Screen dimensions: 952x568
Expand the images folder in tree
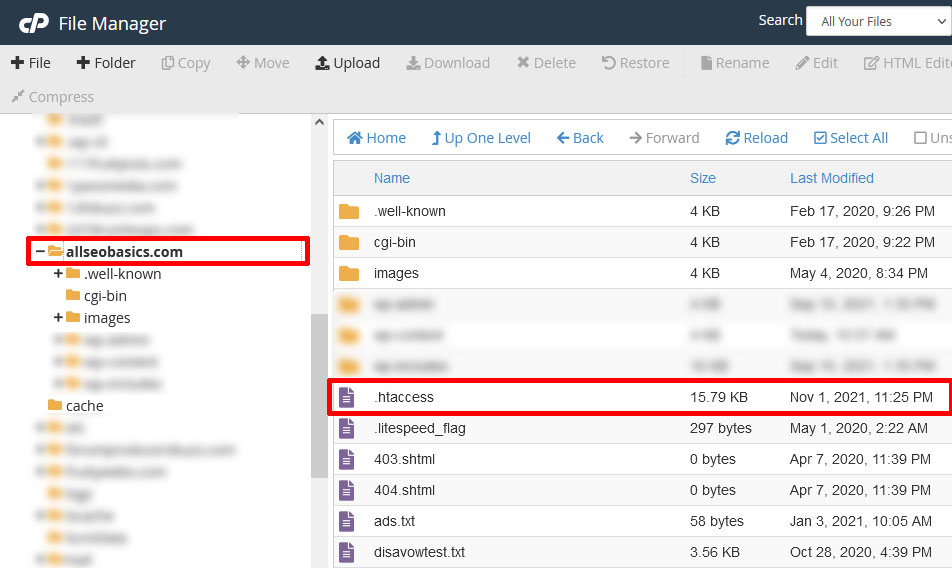[58, 318]
